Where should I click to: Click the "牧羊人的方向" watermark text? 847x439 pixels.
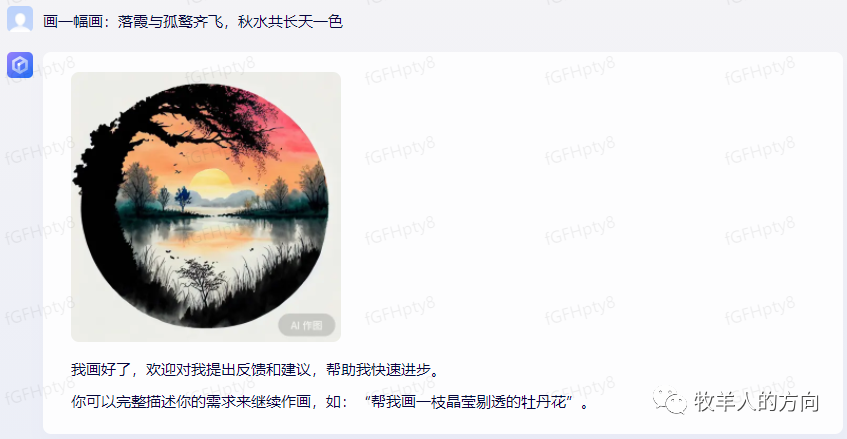coord(756,401)
